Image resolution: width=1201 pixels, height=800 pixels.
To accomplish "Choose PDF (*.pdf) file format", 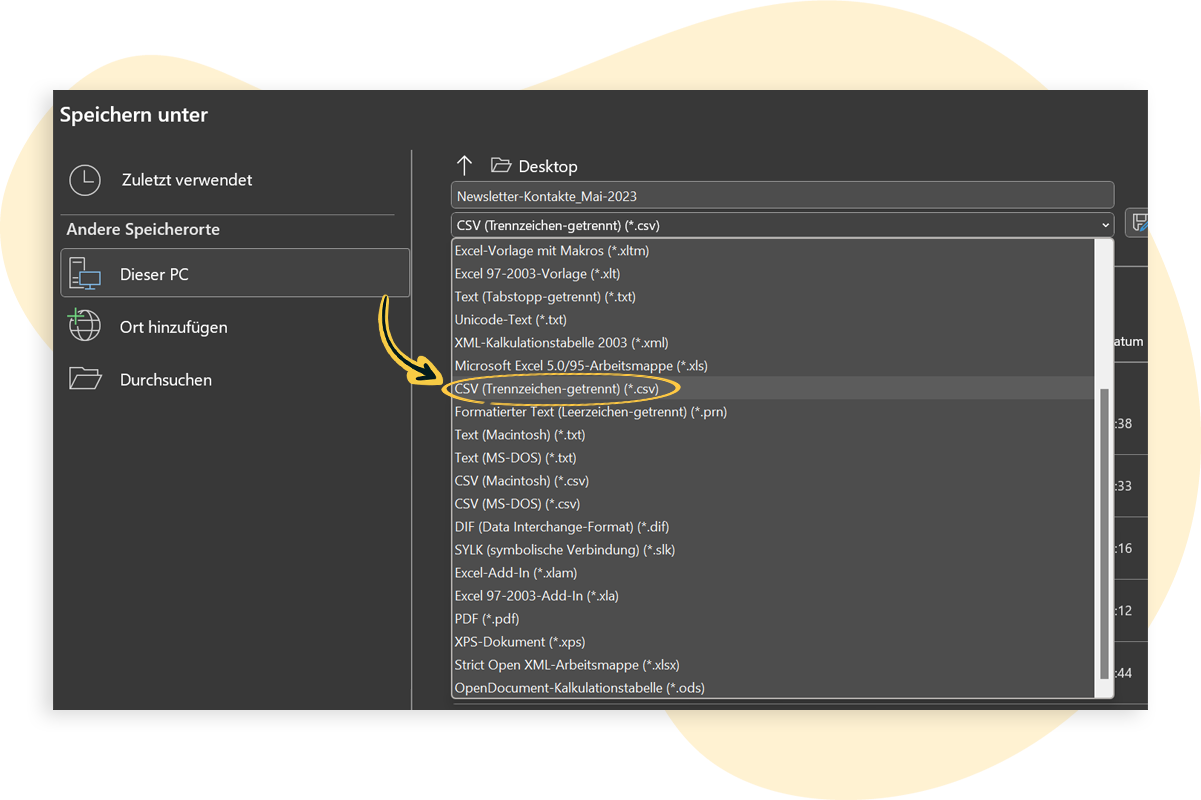I will [487, 619].
